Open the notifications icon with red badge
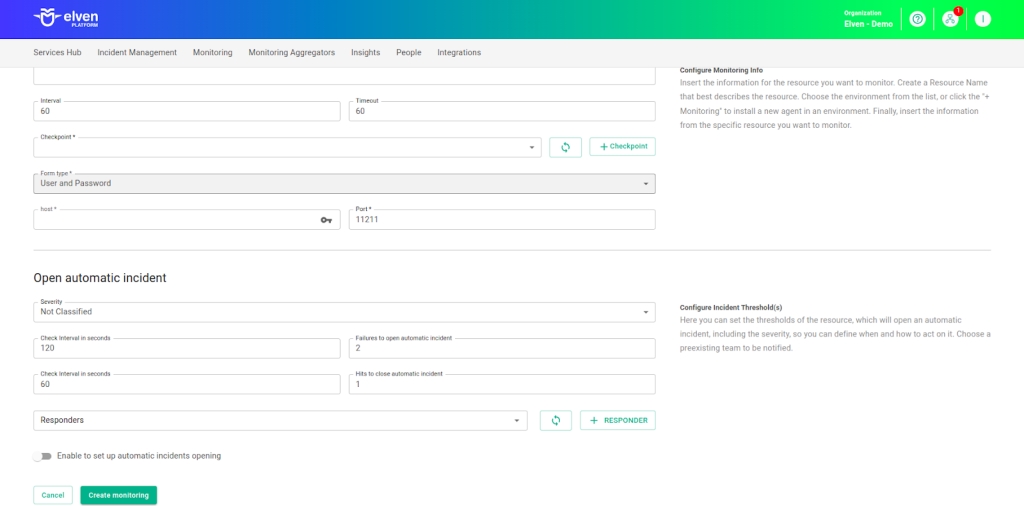 click(950, 19)
